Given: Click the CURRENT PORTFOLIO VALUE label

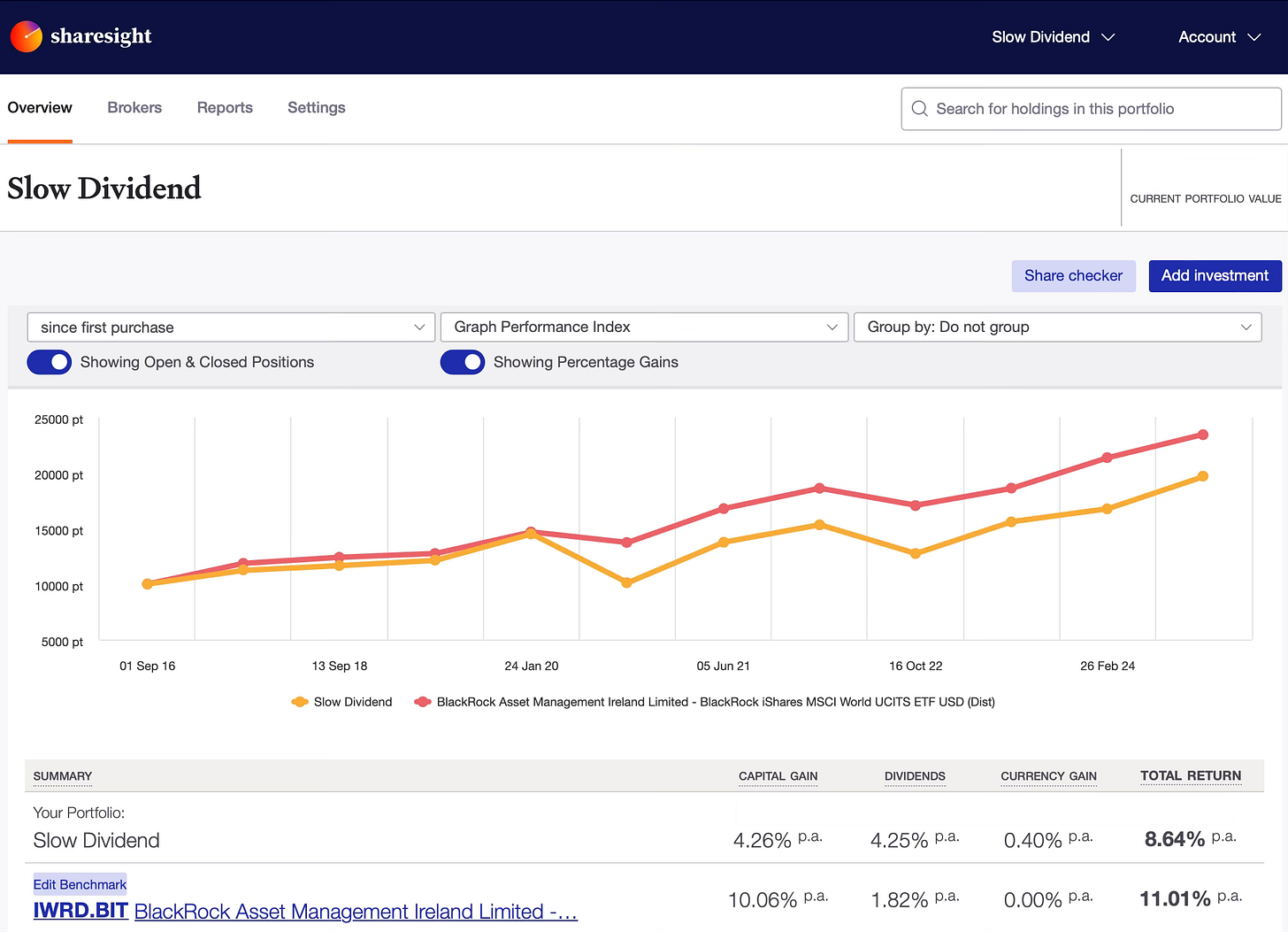Looking at the screenshot, I should click(x=1206, y=199).
